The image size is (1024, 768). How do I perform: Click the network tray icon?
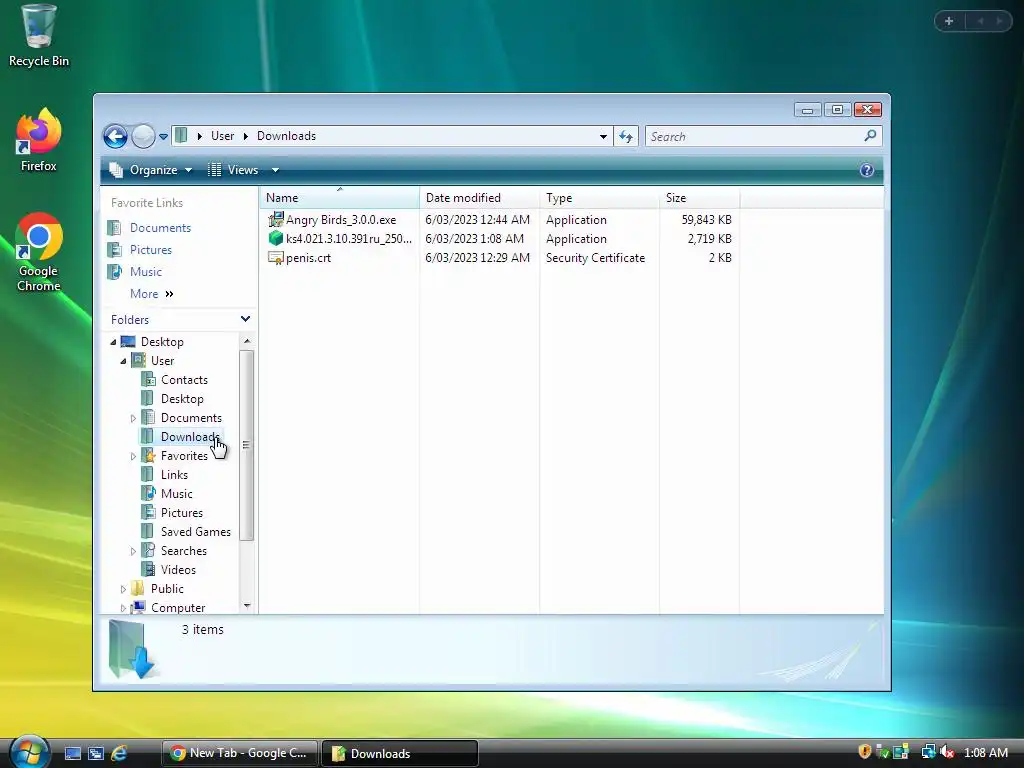click(927, 752)
